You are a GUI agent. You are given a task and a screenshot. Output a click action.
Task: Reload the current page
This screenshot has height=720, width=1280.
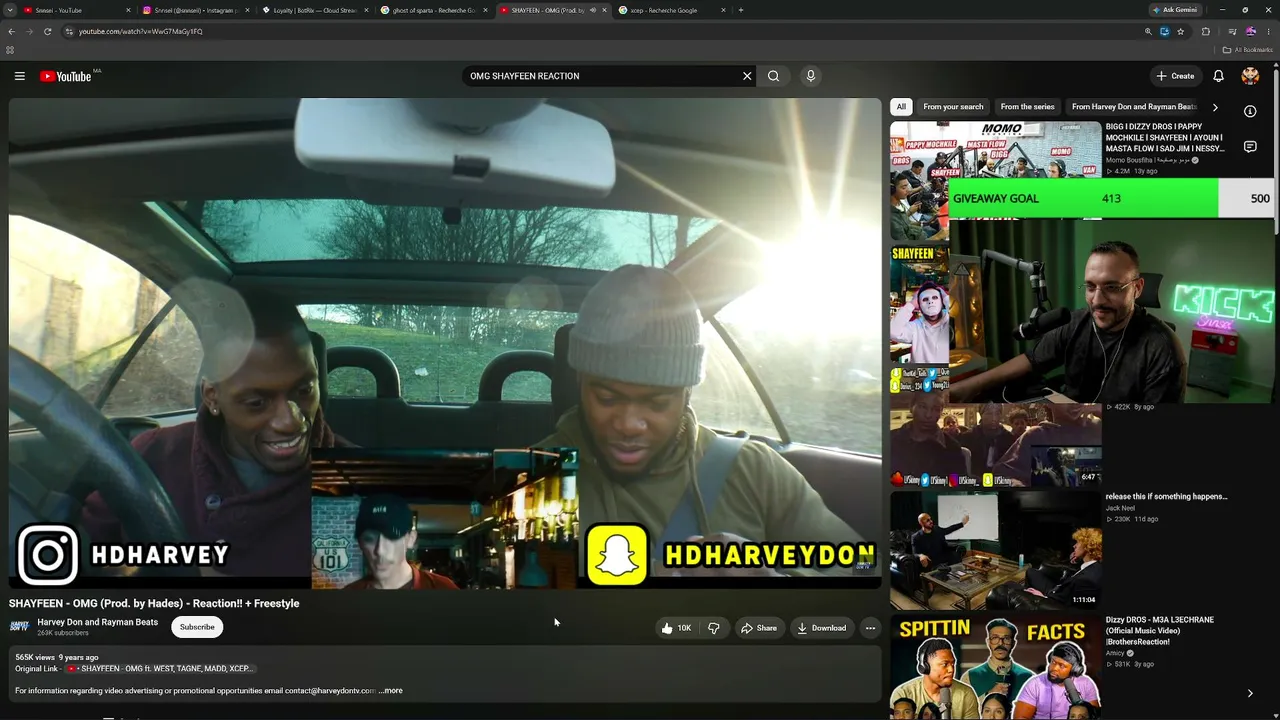[x=47, y=31]
